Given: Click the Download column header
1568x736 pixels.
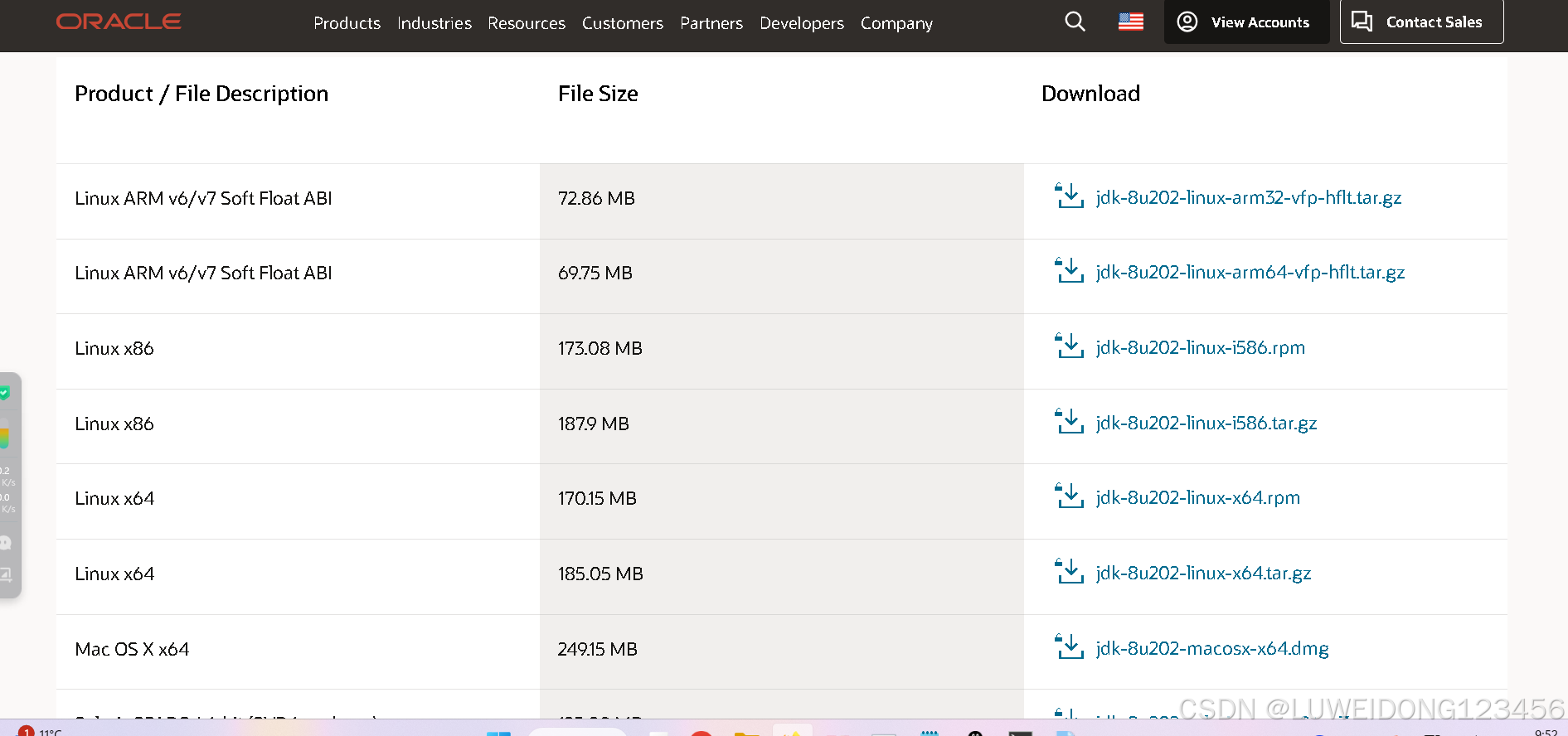Looking at the screenshot, I should click(x=1090, y=94).
